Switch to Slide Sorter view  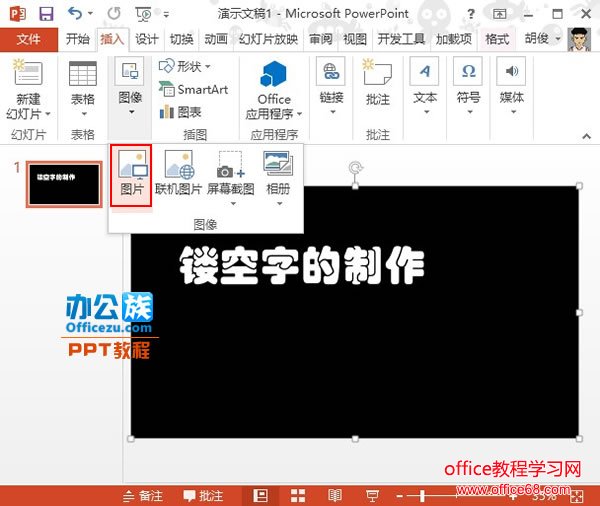tap(298, 496)
